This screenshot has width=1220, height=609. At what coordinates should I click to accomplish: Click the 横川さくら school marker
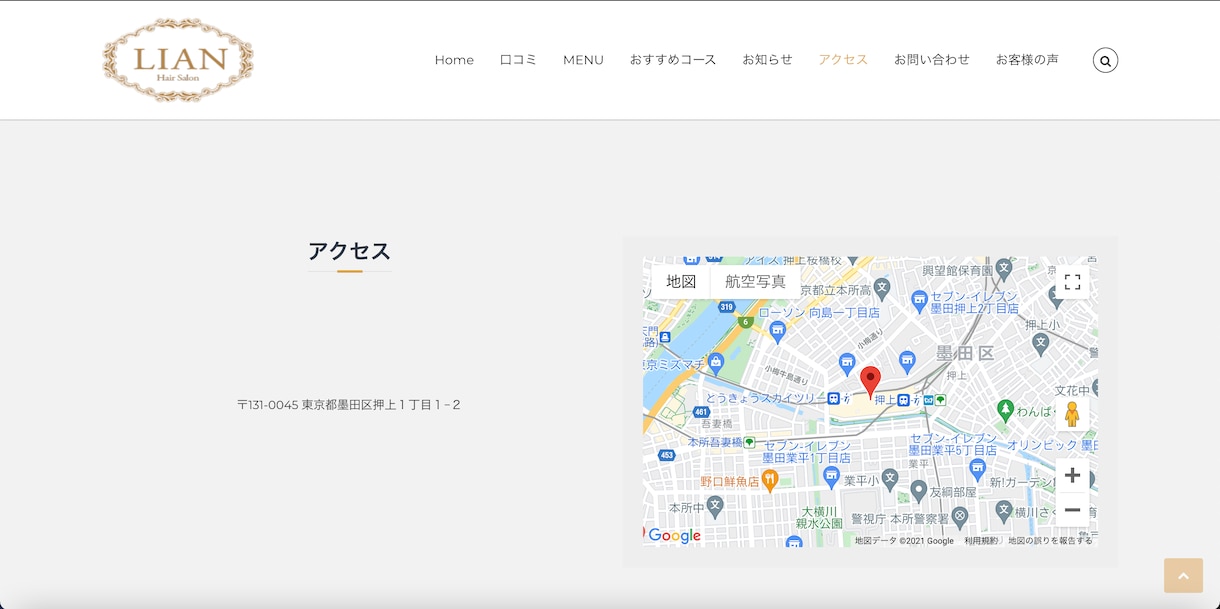click(1005, 511)
